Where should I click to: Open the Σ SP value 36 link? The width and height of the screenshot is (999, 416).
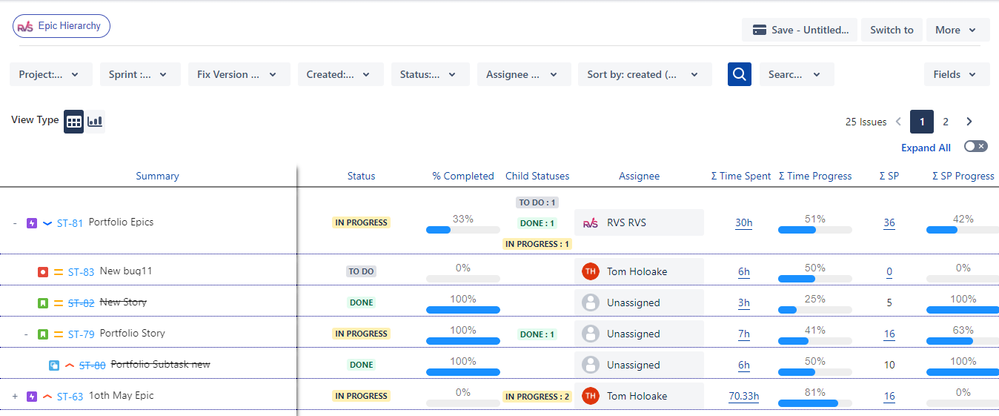(x=889, y=223)
